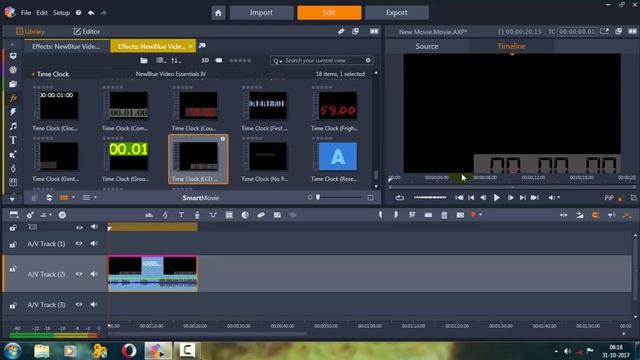
Task: Select the Library tab
Action: click(30, 31)
